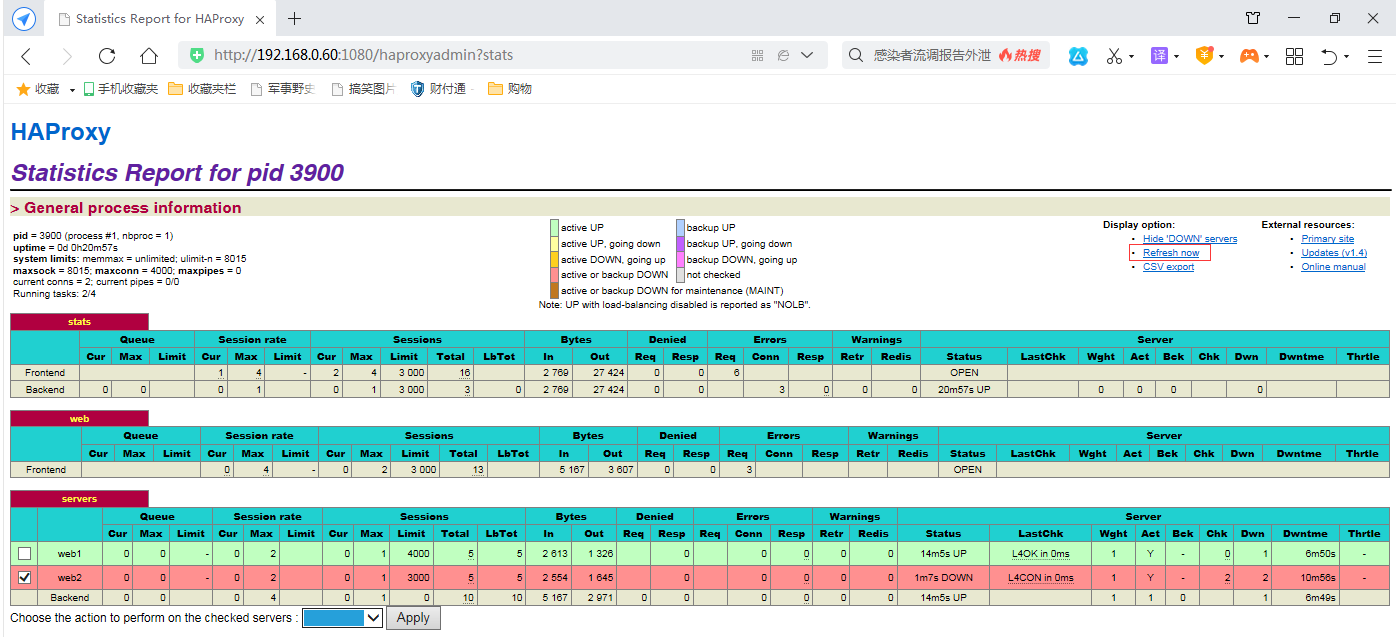This screenshot has width=1396, height=637.
Task: Uncheck the web2 server checkbox
Action: pos(24,577)
